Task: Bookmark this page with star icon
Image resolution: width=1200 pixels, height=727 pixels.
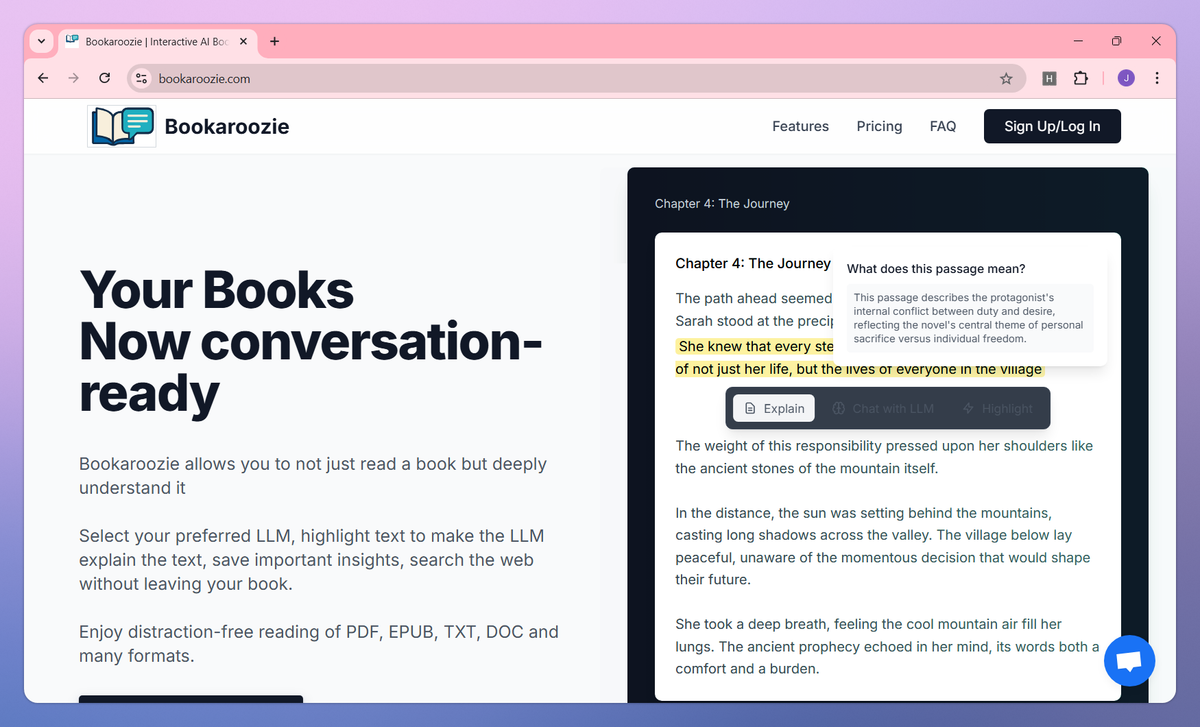Action: 1006,78
